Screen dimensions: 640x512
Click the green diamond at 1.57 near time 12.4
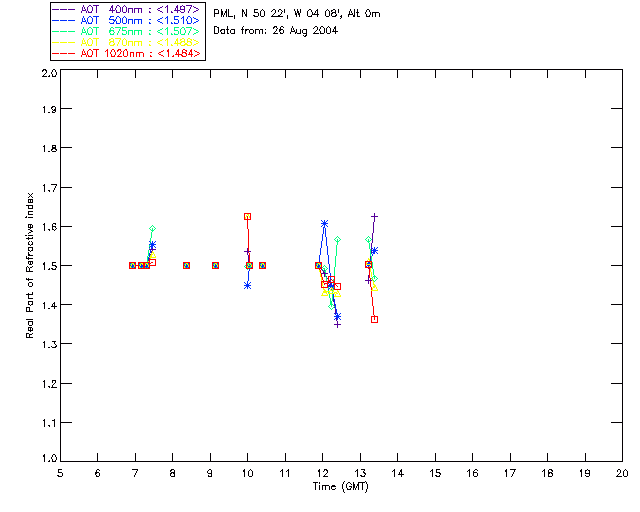(337, 240)
